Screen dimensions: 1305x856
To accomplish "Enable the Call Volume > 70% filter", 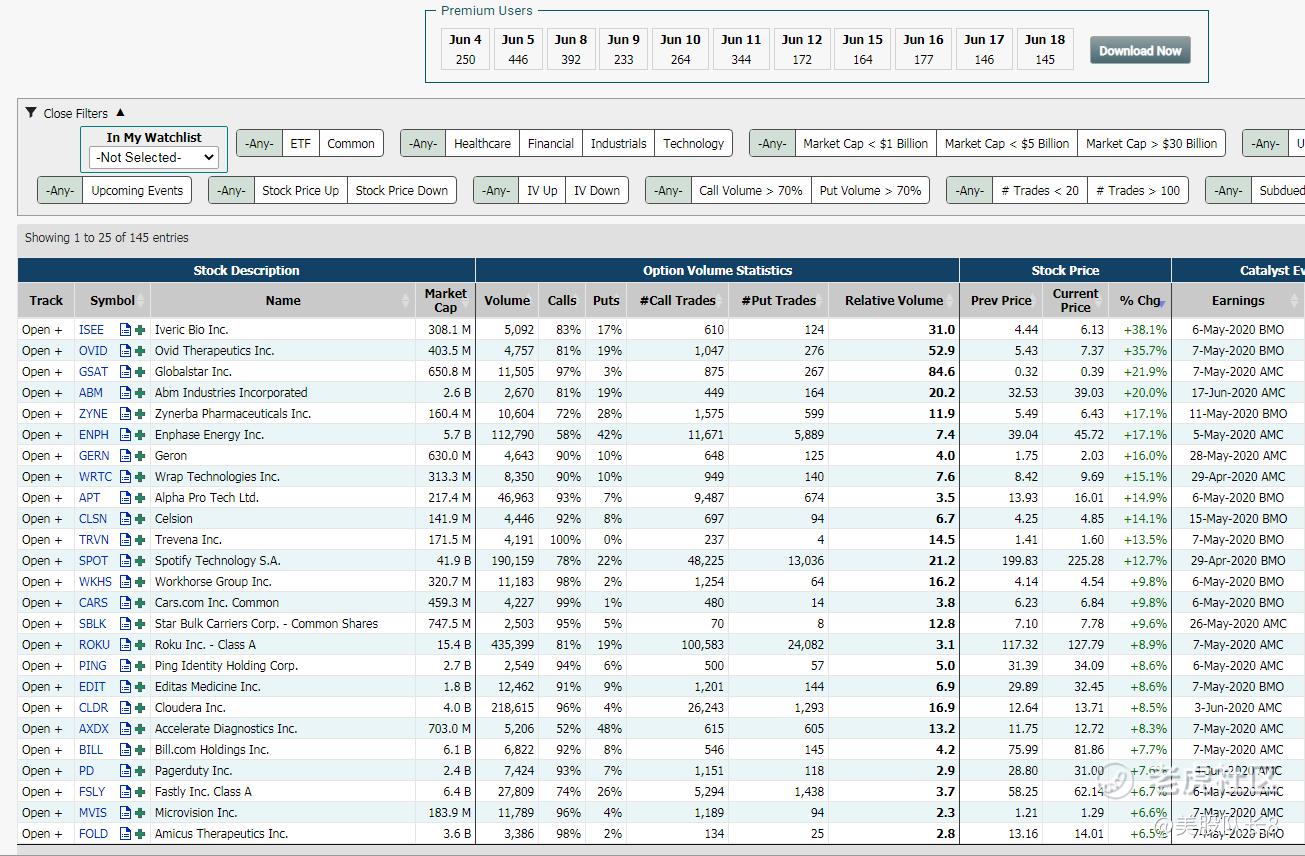I will click(751, 191).
